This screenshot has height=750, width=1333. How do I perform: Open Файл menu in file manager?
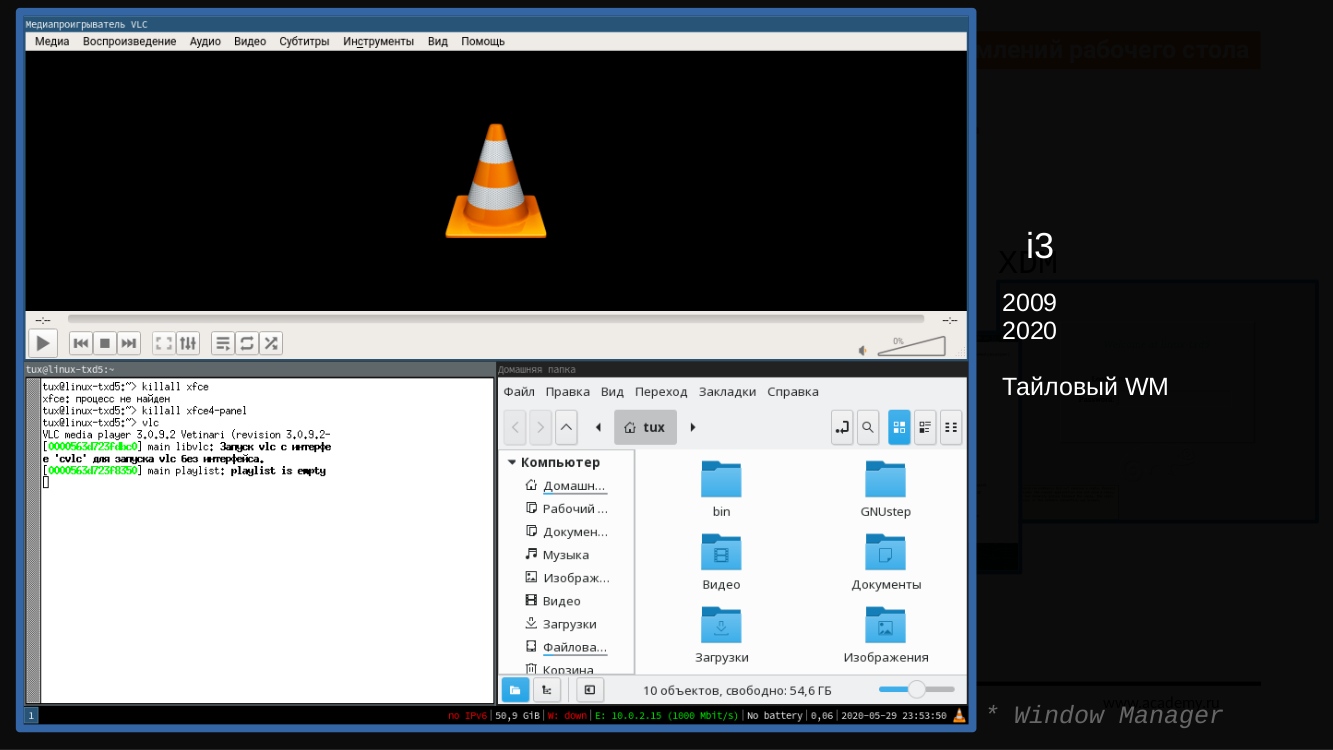pyautogui.click(x=519, y=391)
